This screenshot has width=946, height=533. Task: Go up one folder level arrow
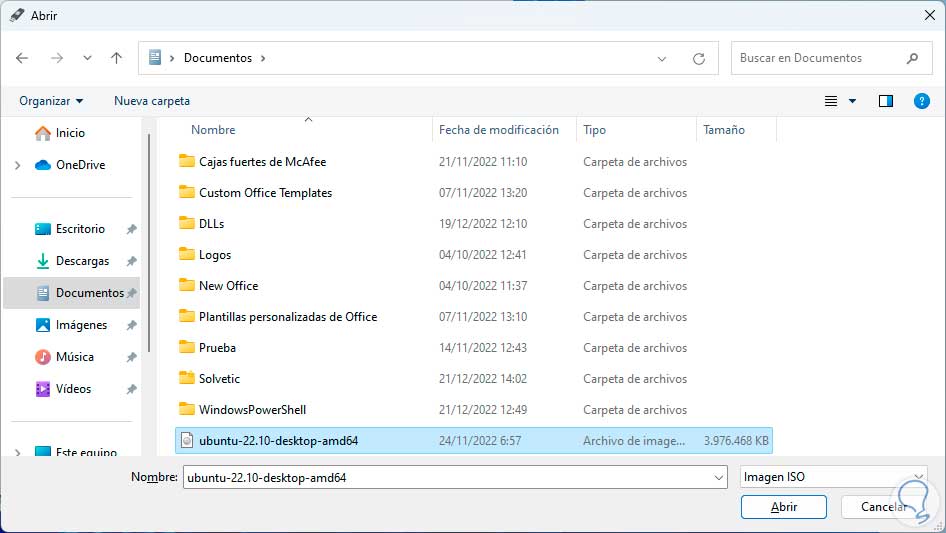coord(116,58)
